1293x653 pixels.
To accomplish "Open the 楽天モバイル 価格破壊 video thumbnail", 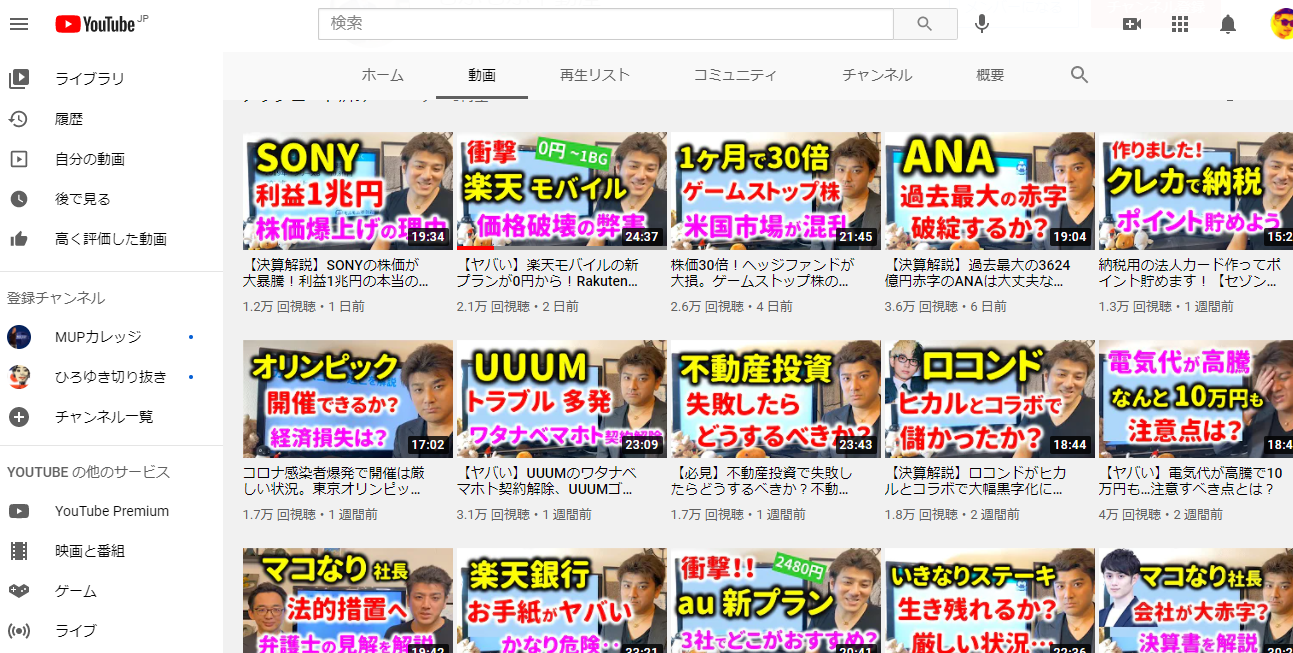I will tap(562, 191).
